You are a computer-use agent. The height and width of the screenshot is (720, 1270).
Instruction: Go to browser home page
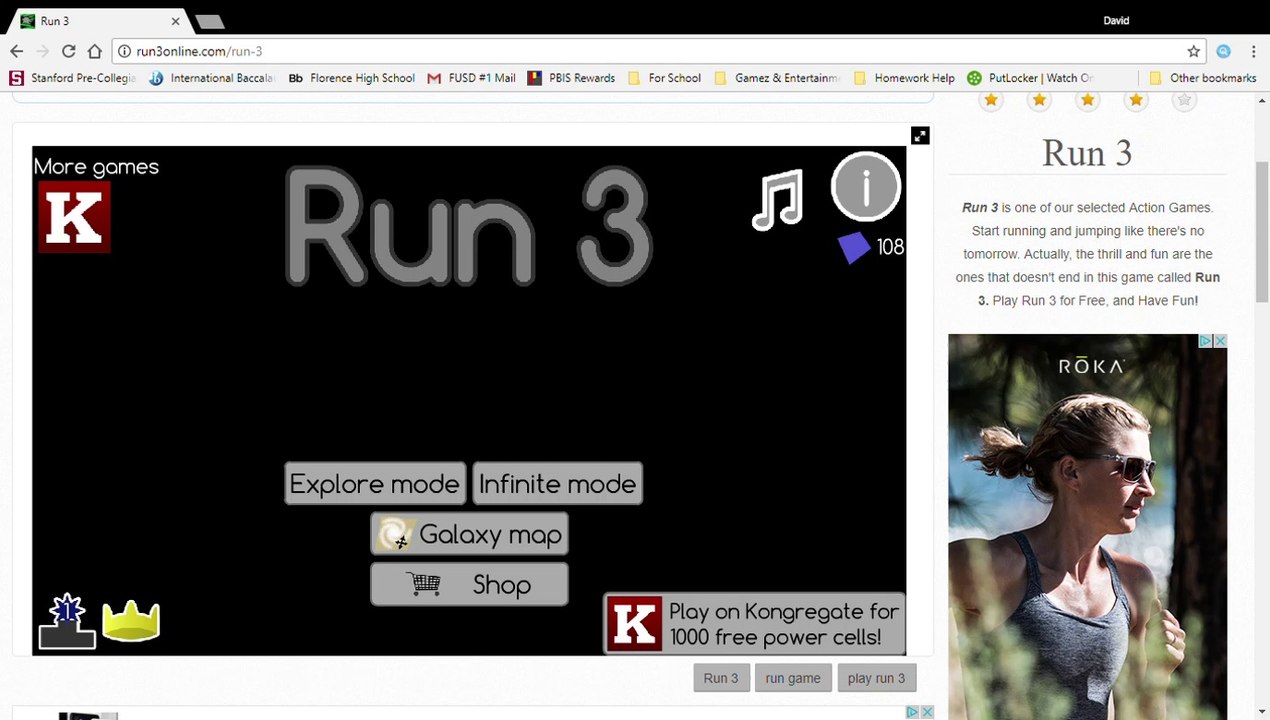click(x=94, y=51)
